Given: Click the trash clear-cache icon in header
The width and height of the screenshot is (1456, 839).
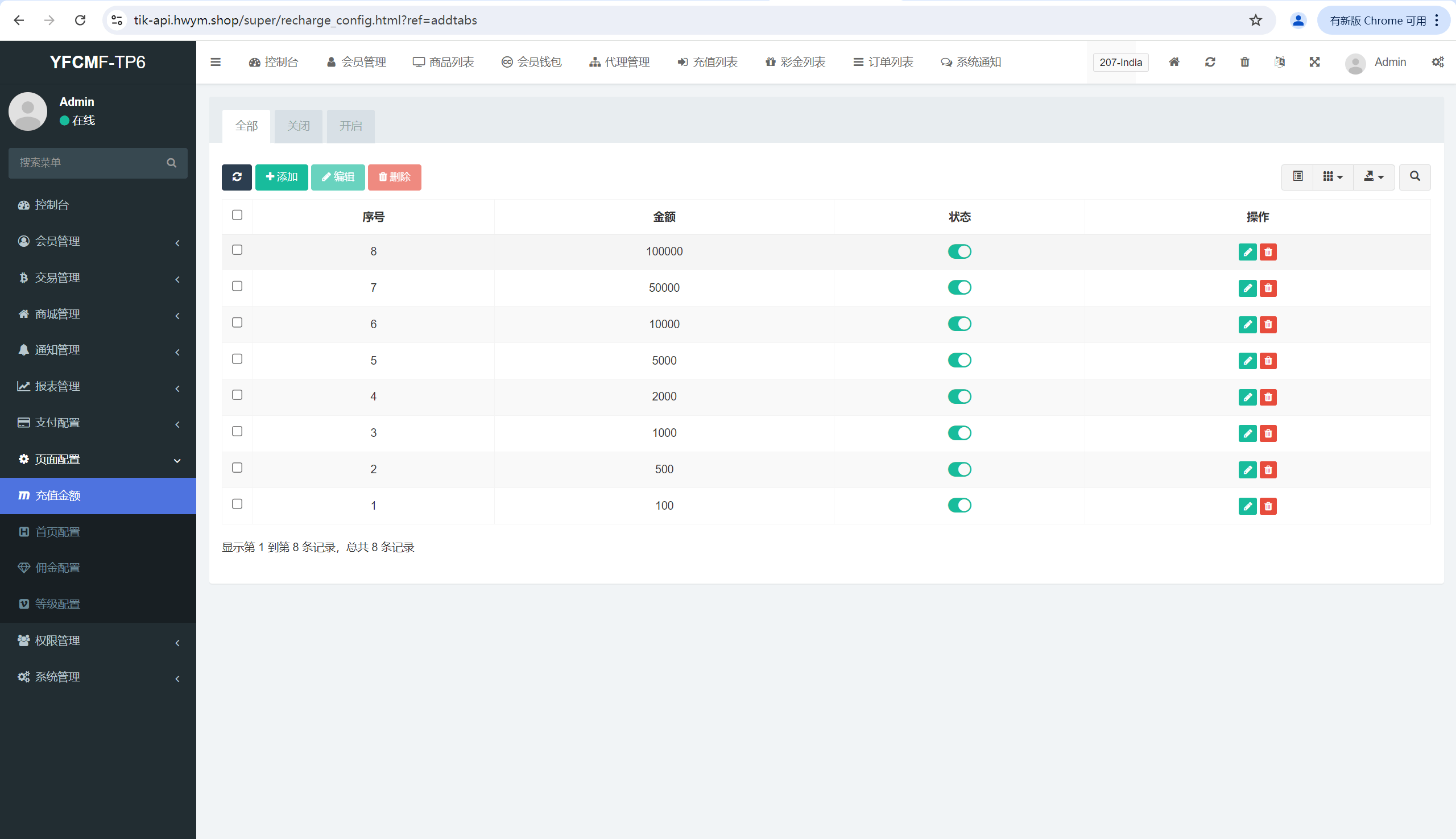Looking at the screenshot, I should tap(1244, 62).
